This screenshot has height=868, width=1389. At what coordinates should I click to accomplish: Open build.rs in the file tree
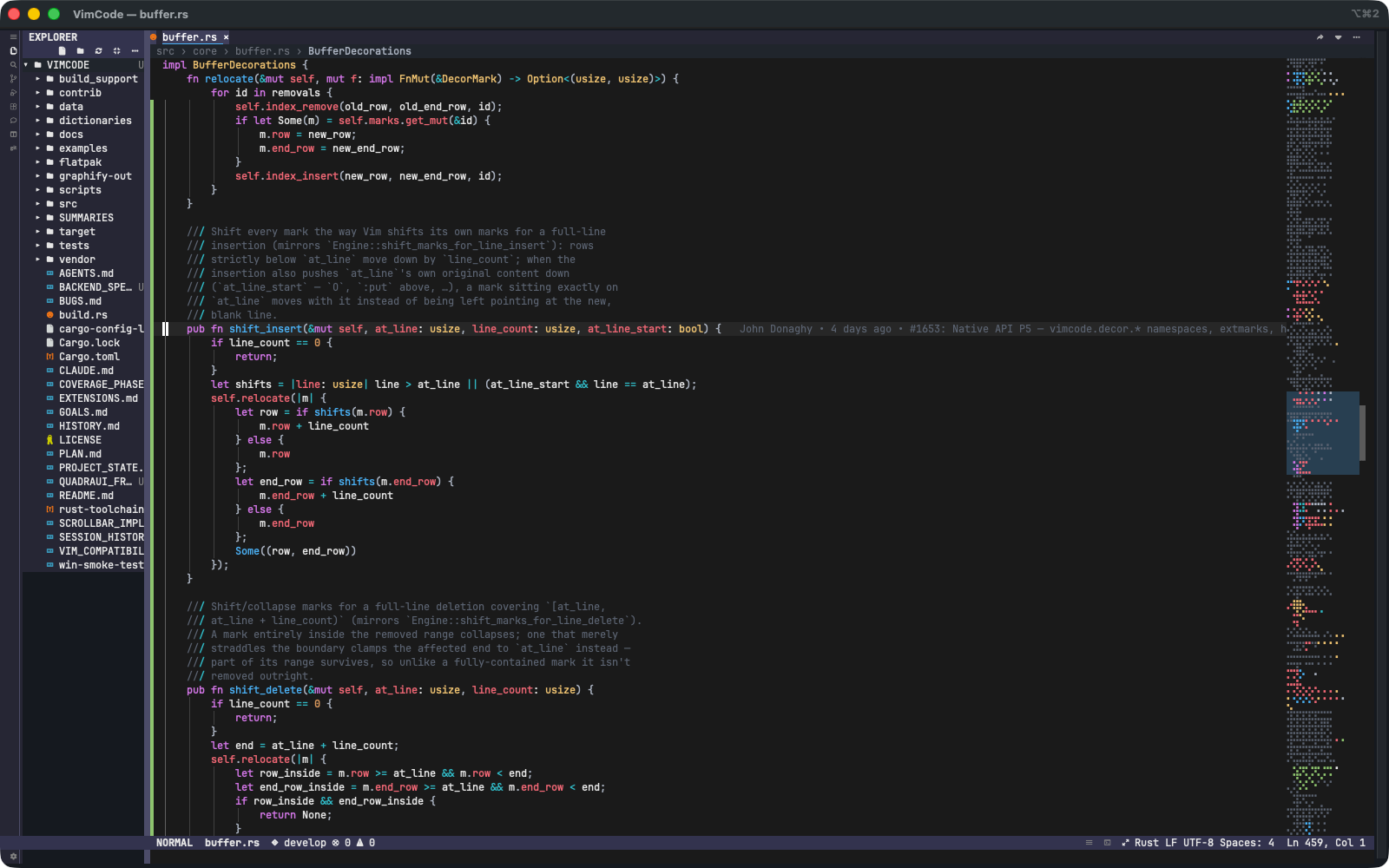coord(84,315)
